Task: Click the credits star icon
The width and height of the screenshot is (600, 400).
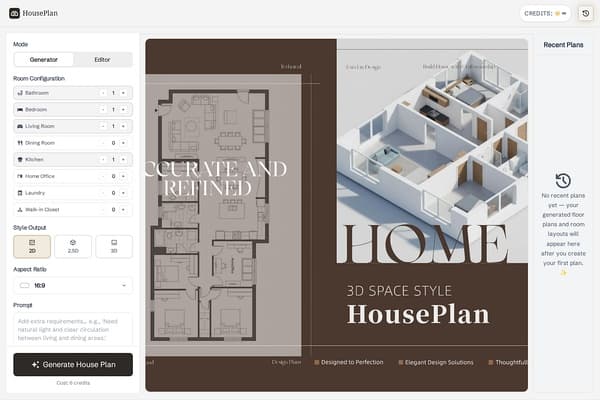Action: click(557, 13)
